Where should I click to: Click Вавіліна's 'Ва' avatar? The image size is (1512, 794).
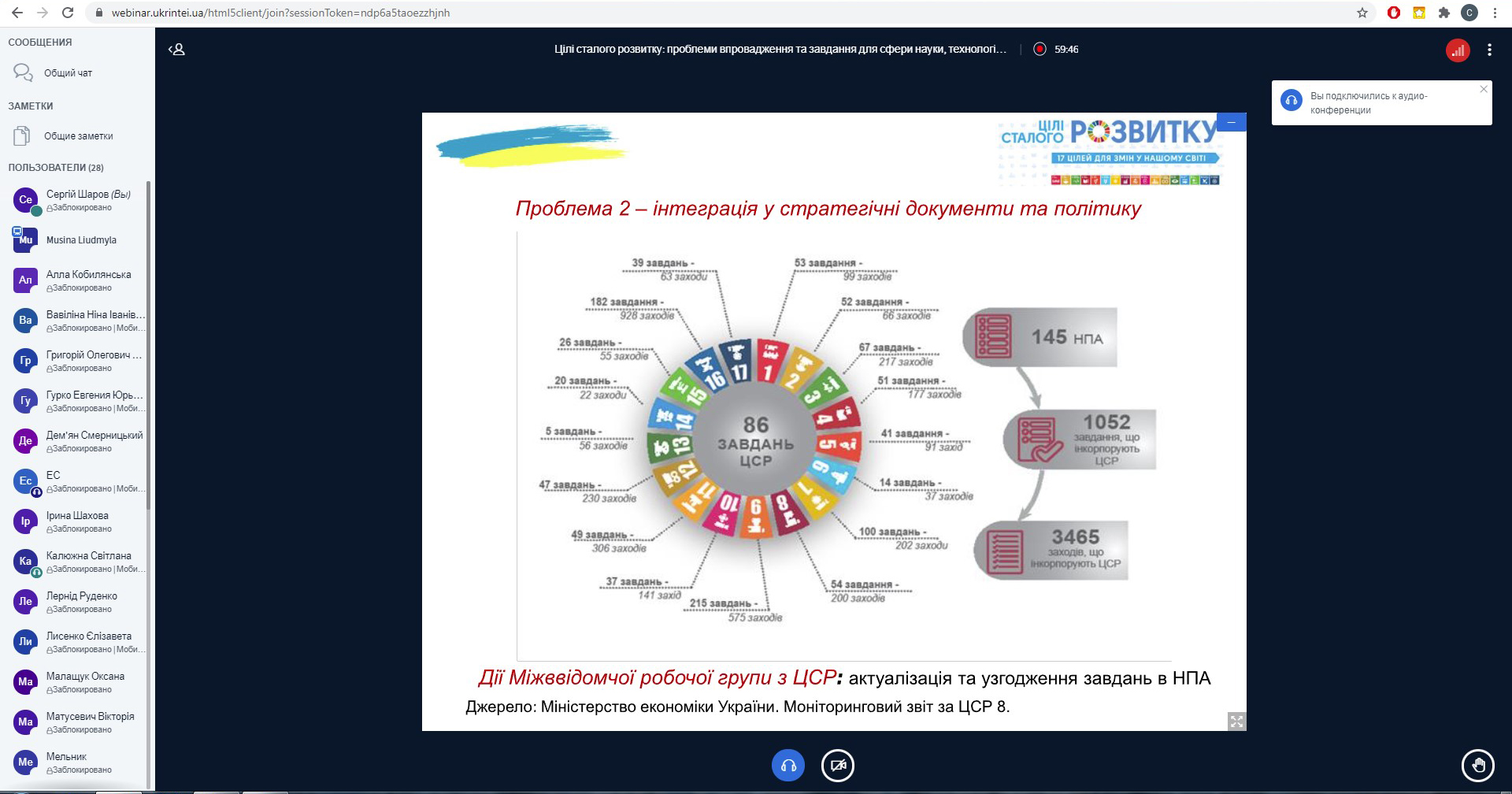tap(26, 321)
